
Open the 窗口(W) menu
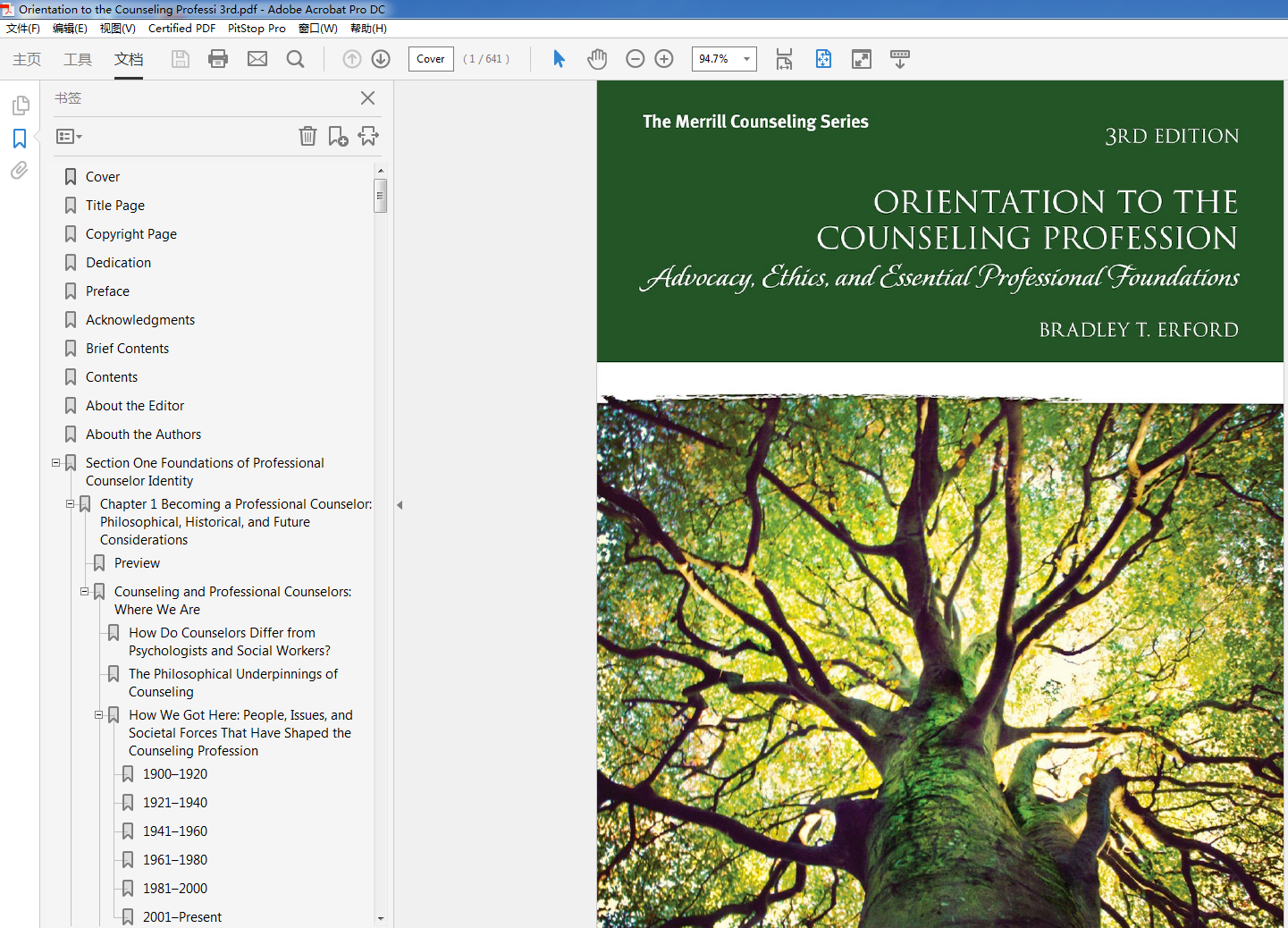318,29
